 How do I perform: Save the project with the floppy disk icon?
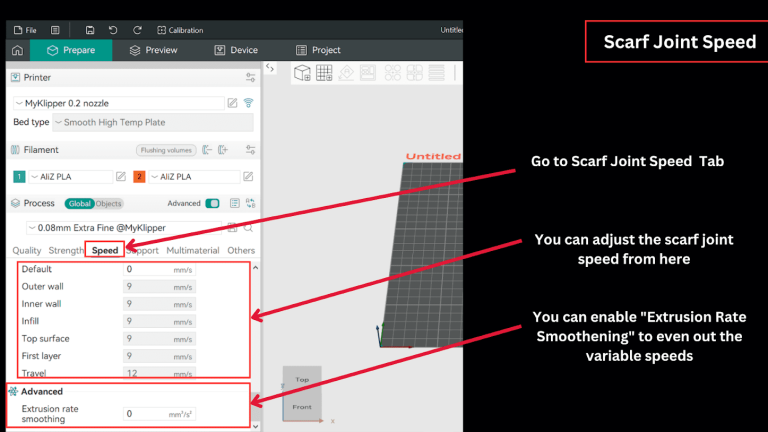(x=90, y=30)
